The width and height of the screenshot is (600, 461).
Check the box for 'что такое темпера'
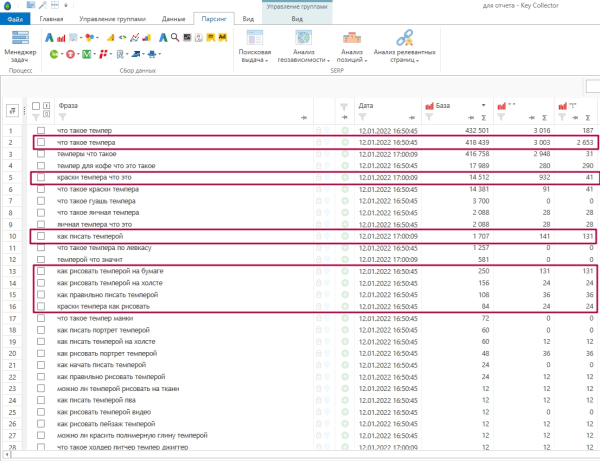tap(41, 143)
